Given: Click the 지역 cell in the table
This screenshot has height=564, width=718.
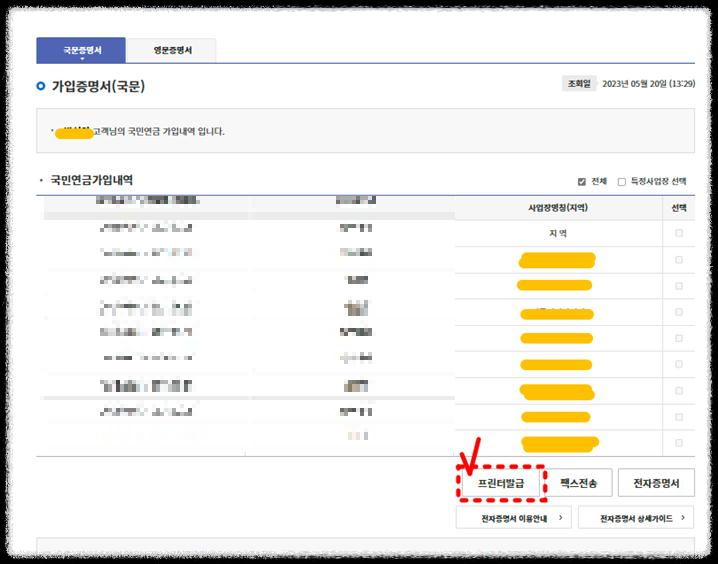Looking at the screenshot, I should [558, 233].
